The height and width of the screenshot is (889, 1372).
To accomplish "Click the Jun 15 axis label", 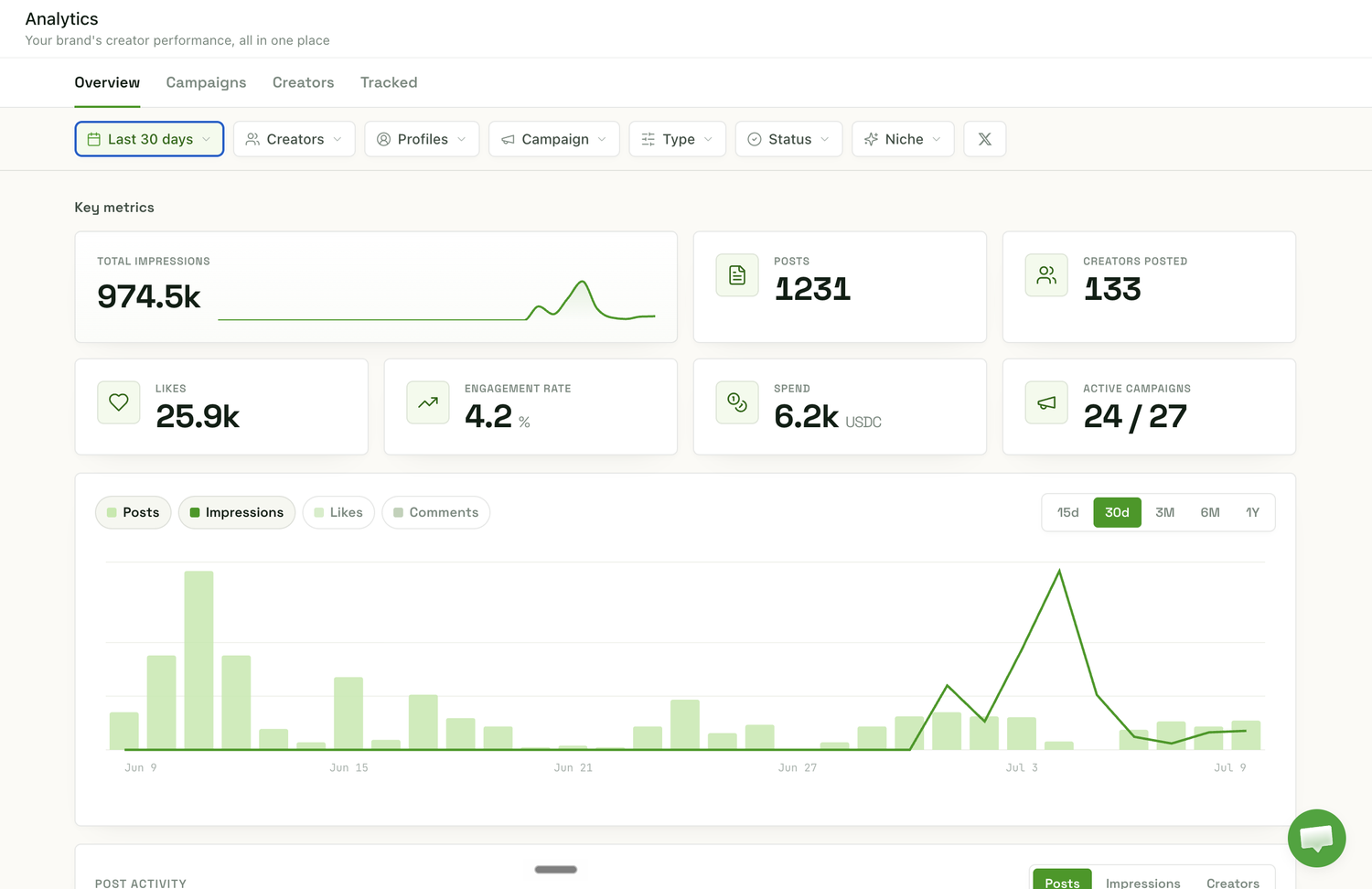I will tap(348, 767).
